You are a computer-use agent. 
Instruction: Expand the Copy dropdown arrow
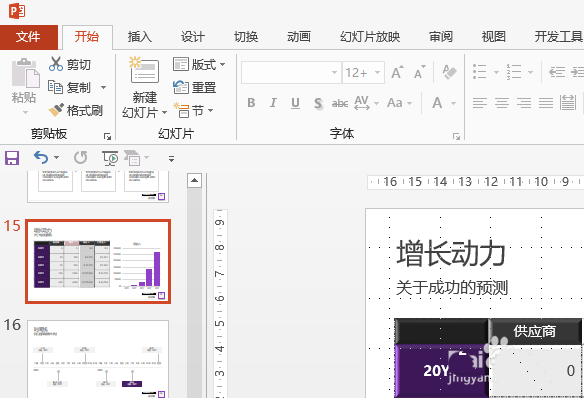103,87
